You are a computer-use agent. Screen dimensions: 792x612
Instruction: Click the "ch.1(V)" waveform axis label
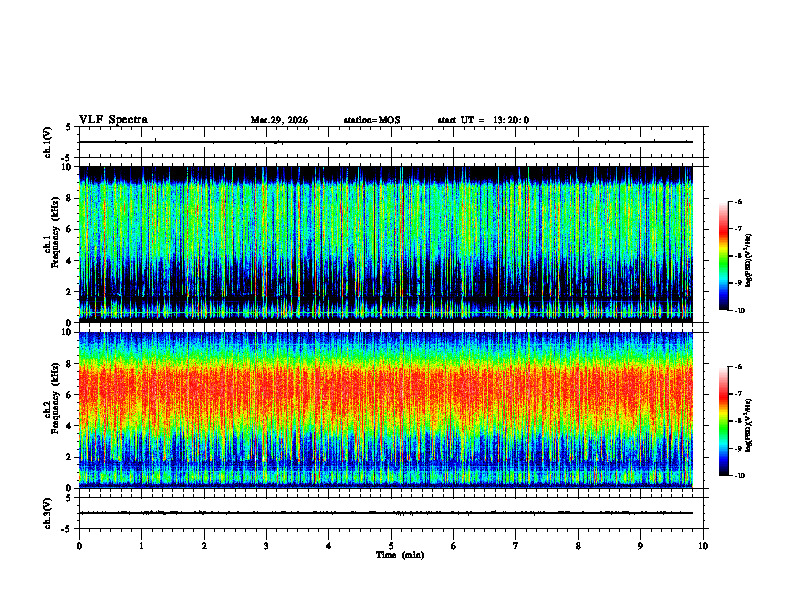click(48, 142)
